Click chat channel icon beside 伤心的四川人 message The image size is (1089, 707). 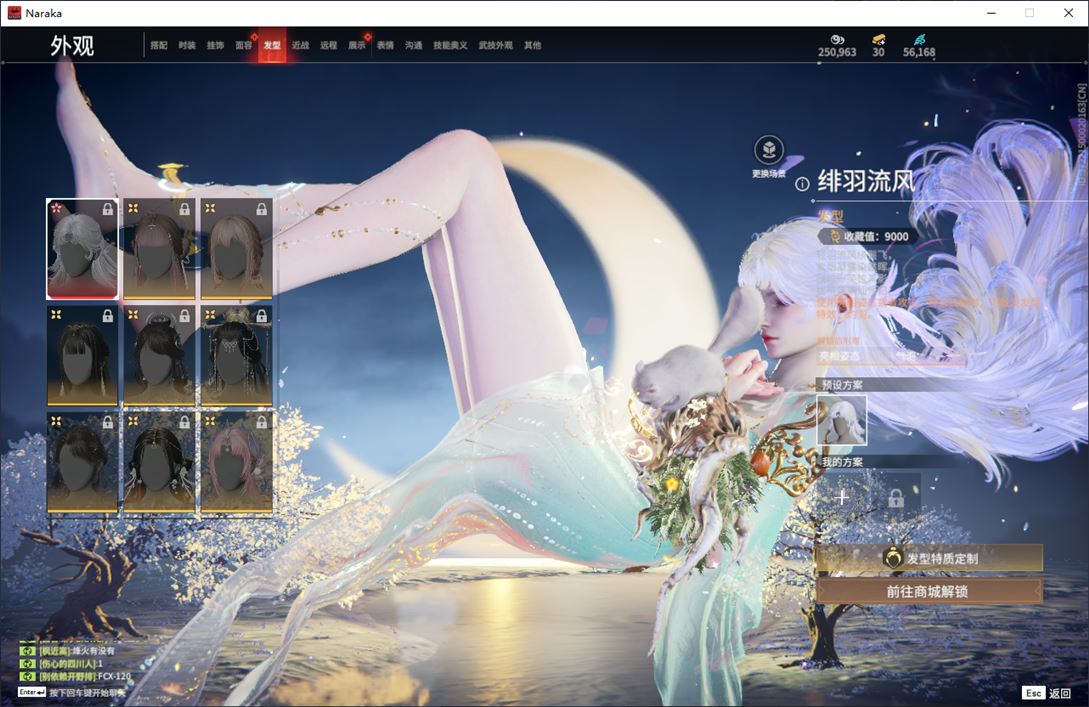click(27, 663)
